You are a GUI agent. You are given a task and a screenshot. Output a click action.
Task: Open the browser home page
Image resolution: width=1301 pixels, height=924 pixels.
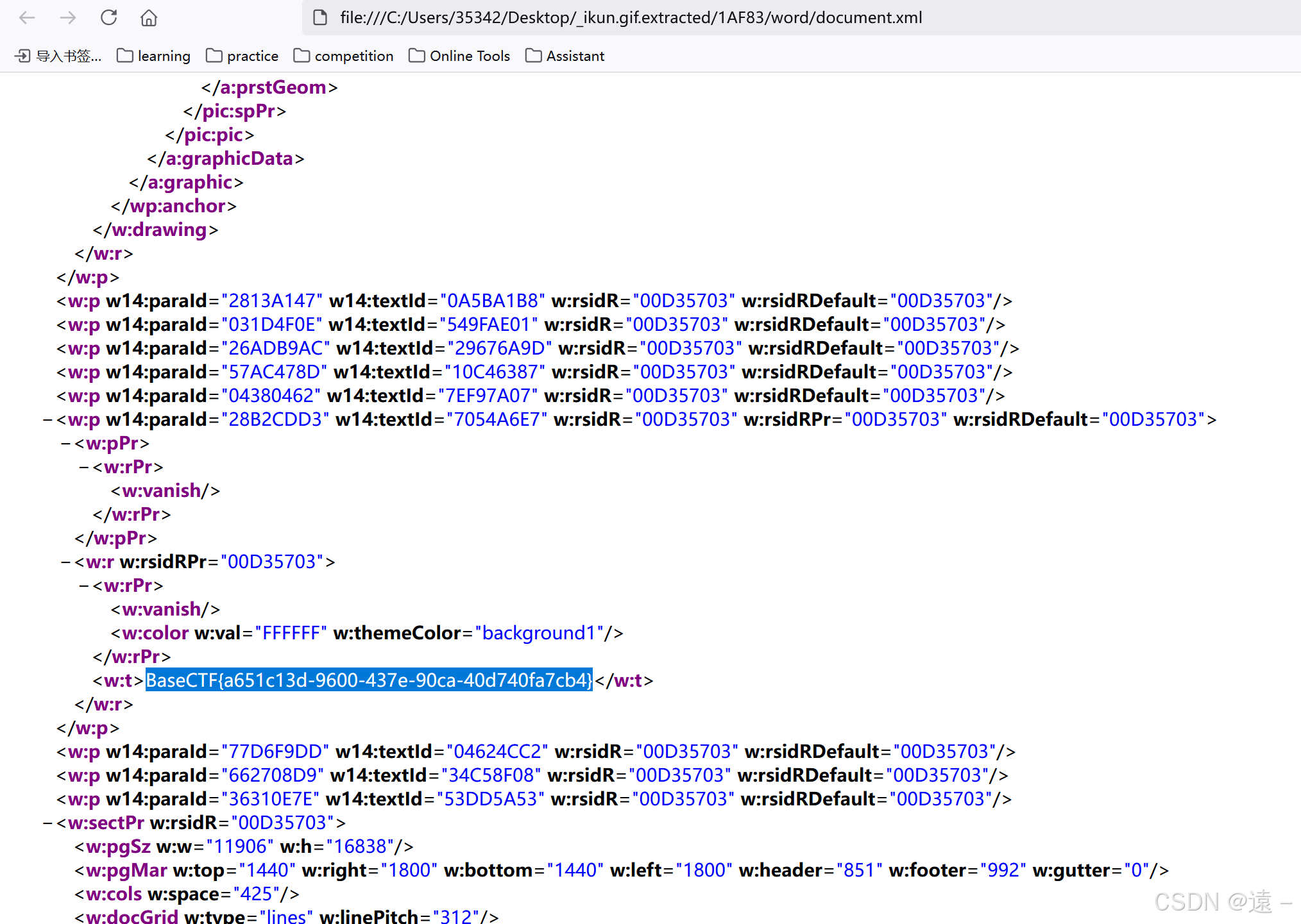[148, 18]
